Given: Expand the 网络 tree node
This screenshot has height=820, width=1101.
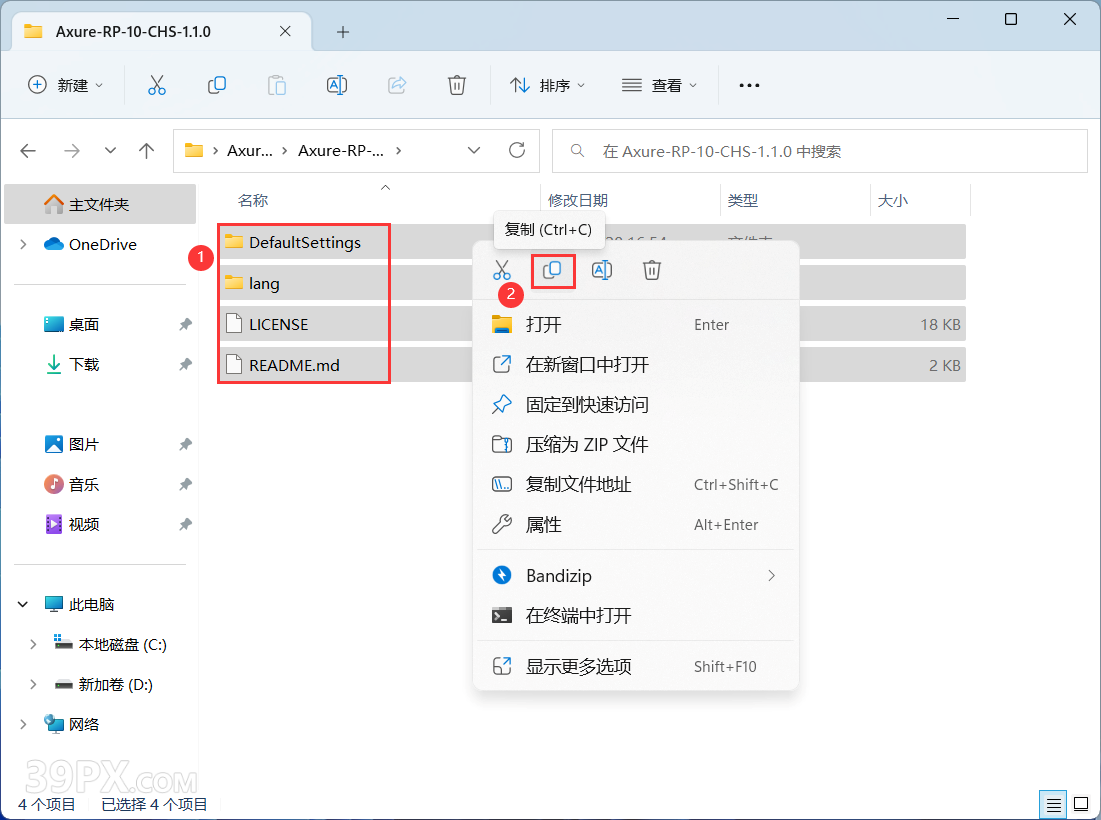Looking at the screenshot, I should pos(23,725).
